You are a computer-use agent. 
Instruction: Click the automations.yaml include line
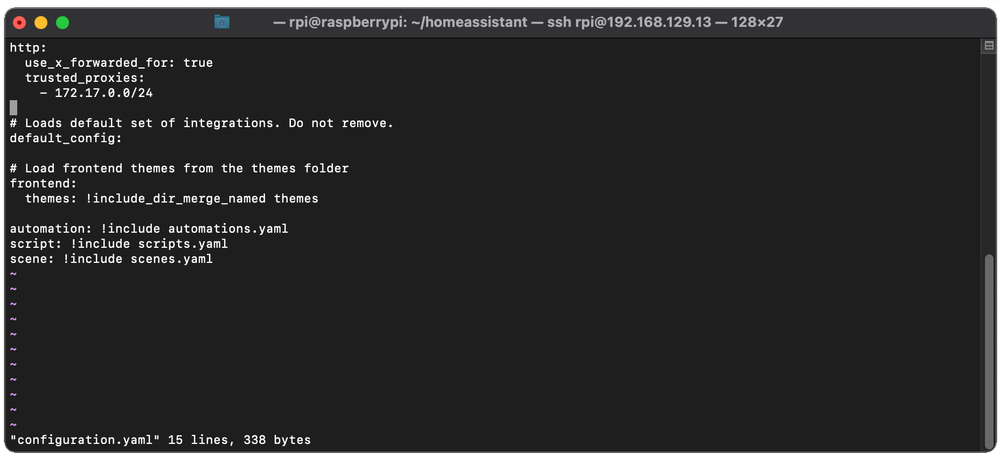click(148, 229)
